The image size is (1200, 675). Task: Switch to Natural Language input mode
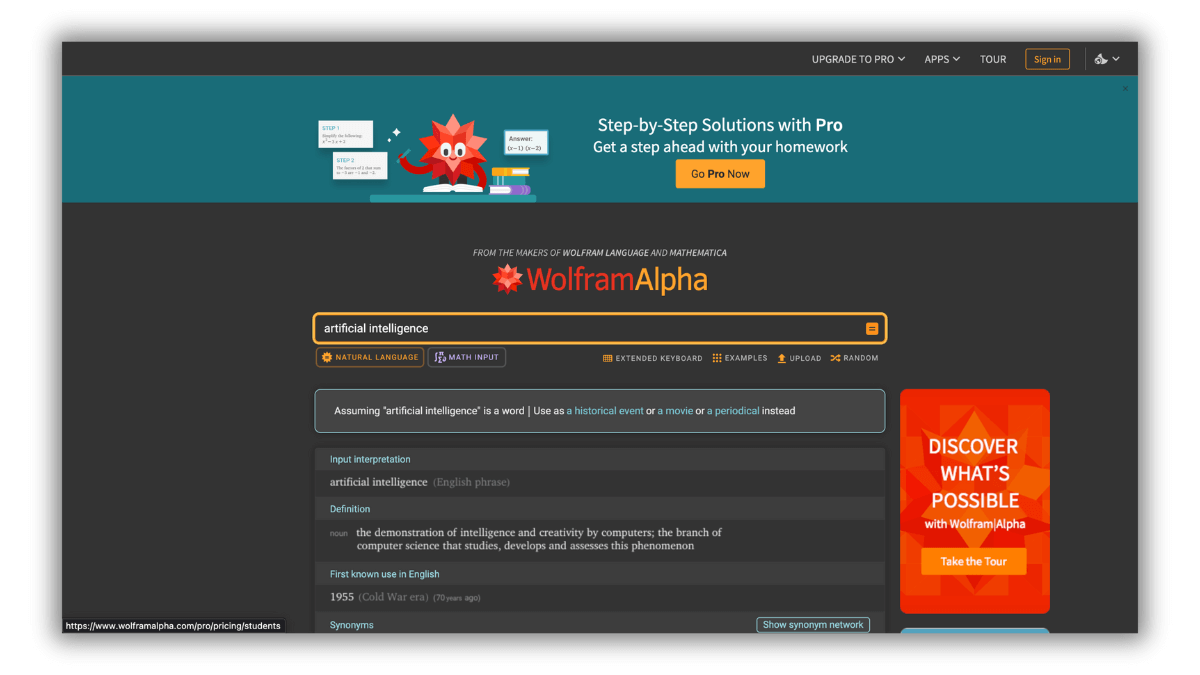(x=370, y=357)
